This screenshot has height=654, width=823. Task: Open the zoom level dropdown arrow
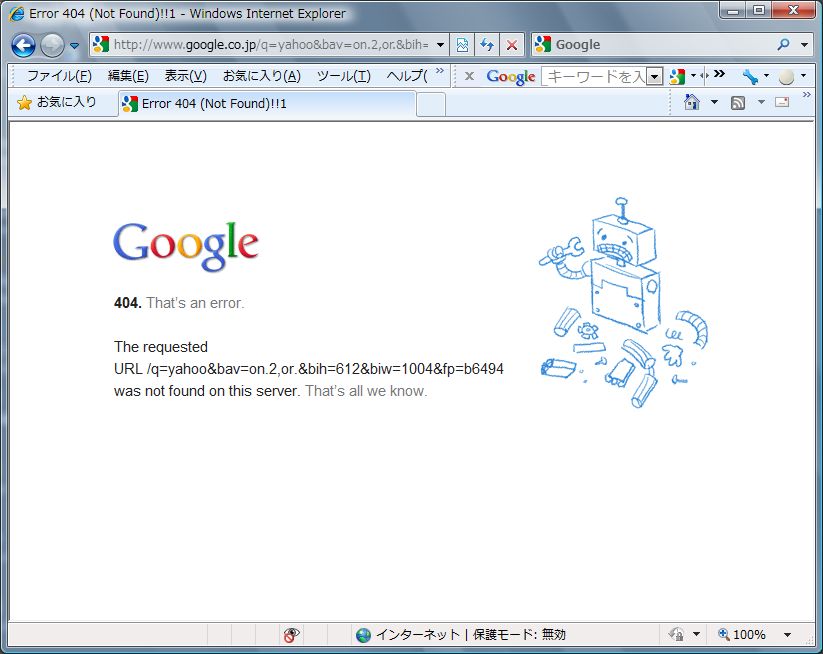click(x=787, y=635)
